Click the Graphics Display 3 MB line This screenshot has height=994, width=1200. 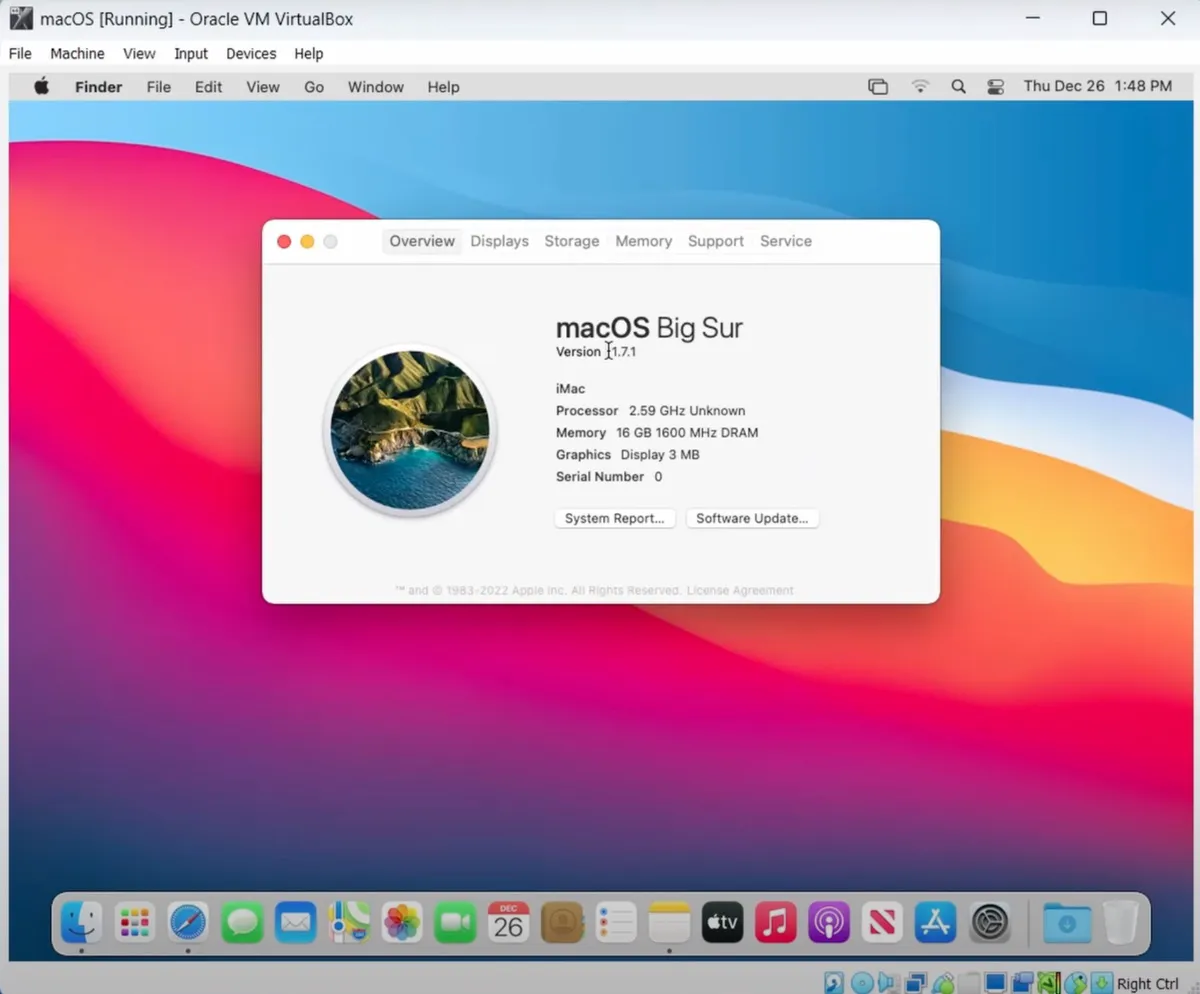(628, 455)
